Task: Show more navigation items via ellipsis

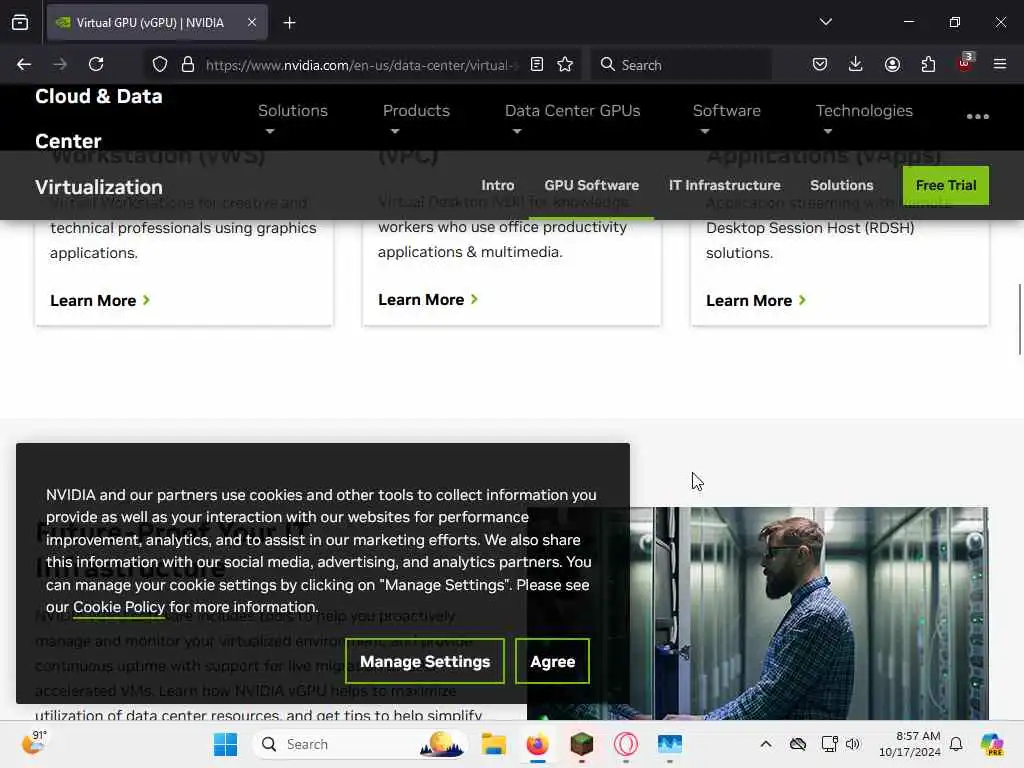Action: 978,116
